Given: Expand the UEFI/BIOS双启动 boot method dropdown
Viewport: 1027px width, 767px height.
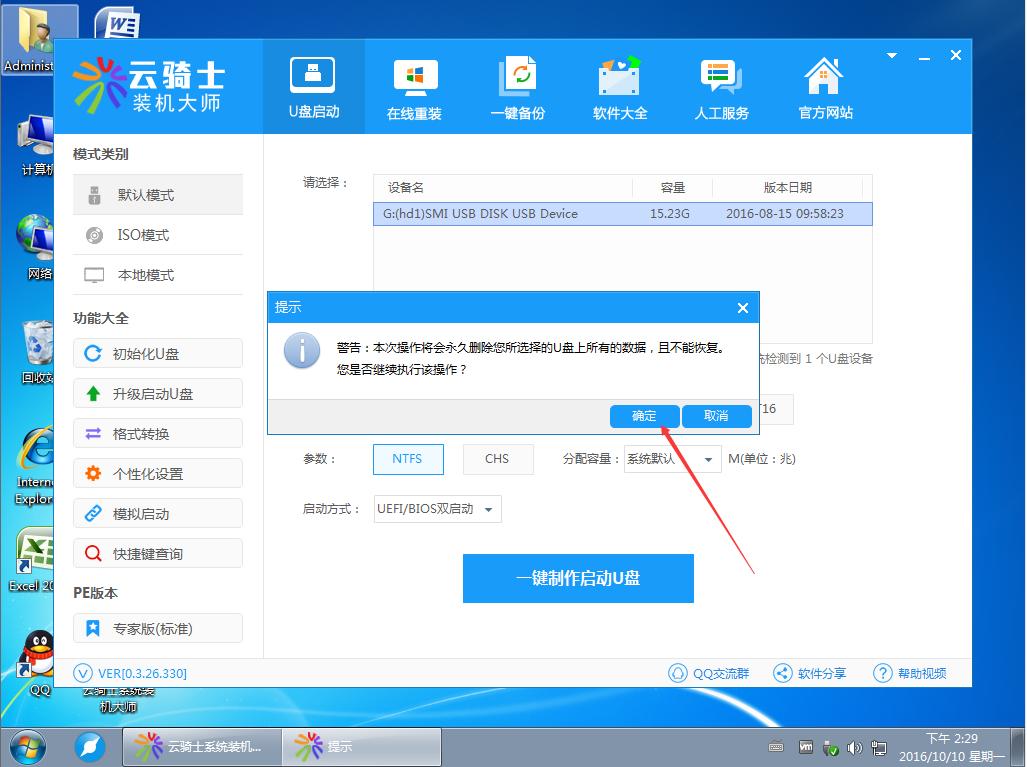Looking at the screenshot, I should point(437,508).
